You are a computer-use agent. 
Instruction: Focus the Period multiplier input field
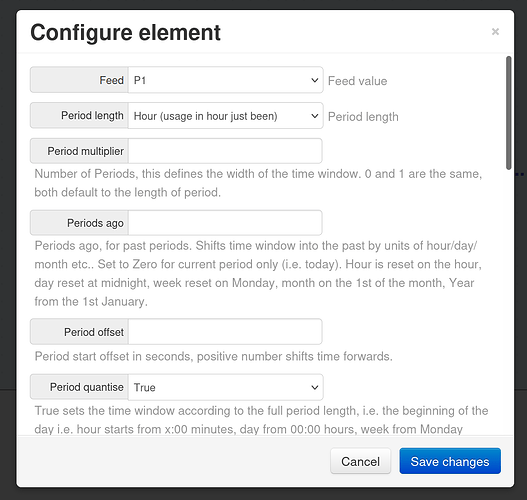[225, 151]
